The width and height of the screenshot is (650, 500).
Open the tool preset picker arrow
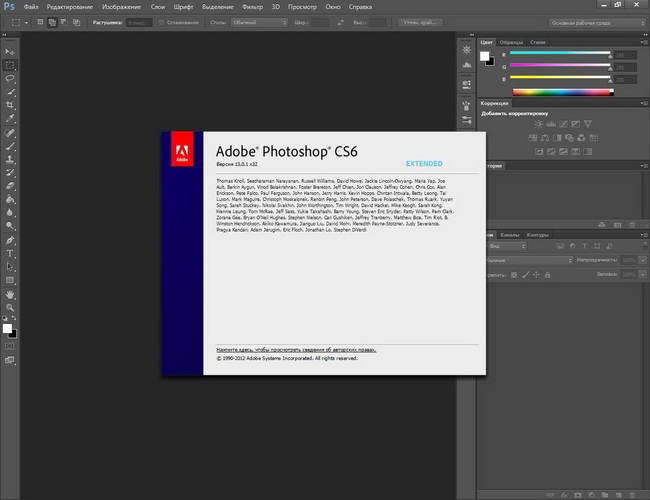point(26,23)
